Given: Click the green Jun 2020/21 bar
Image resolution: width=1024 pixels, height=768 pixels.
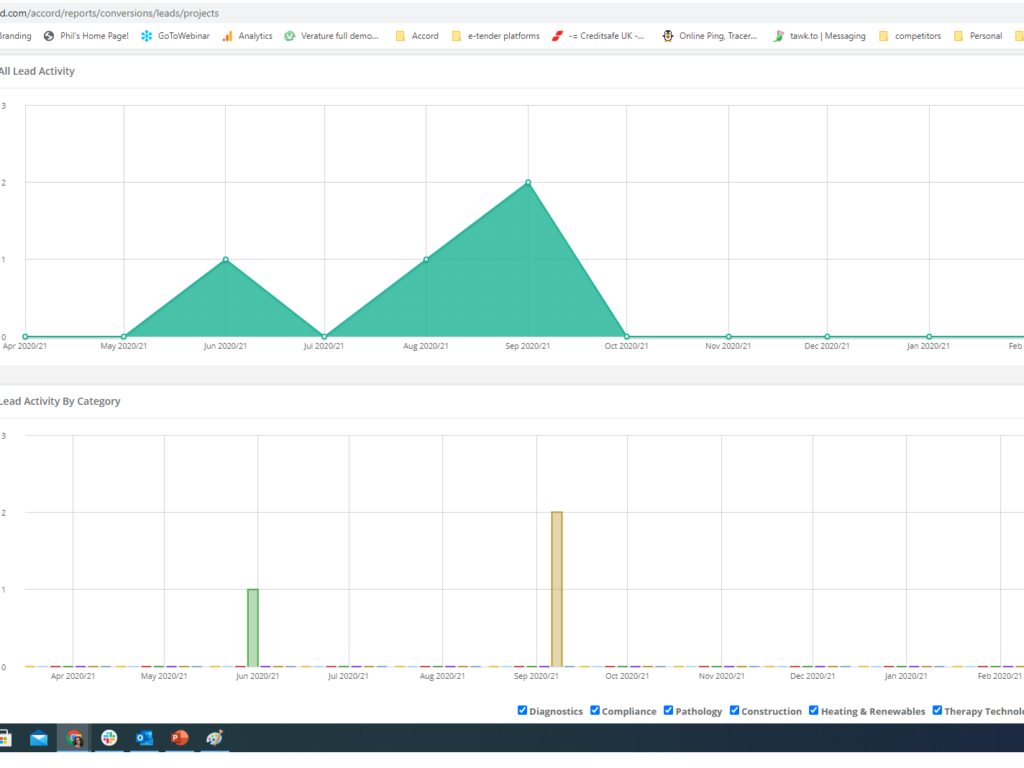Looking at the screenshot, I should (253, 627).
